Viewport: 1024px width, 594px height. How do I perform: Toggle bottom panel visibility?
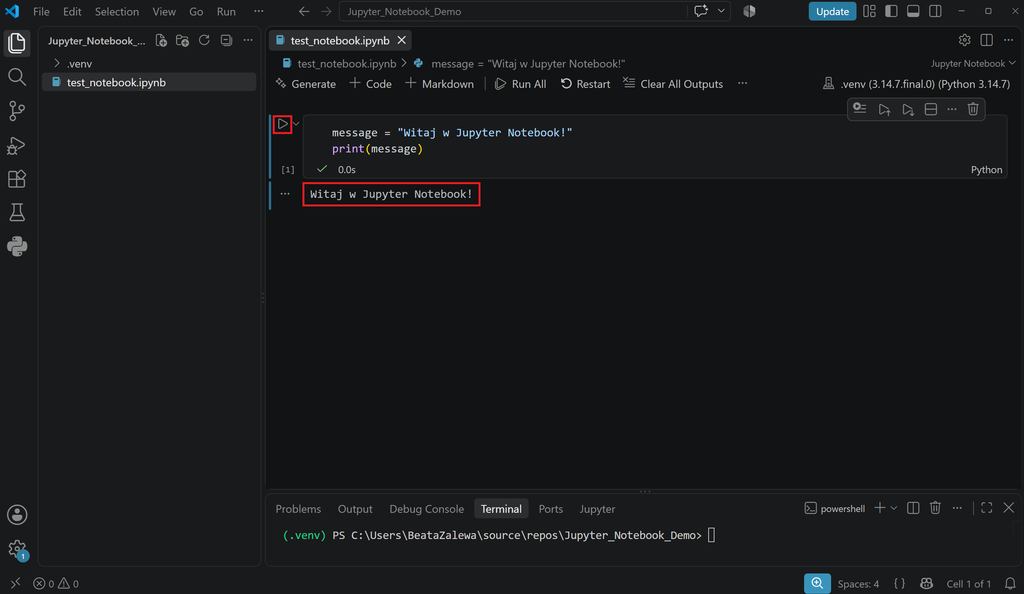(913, 11)
